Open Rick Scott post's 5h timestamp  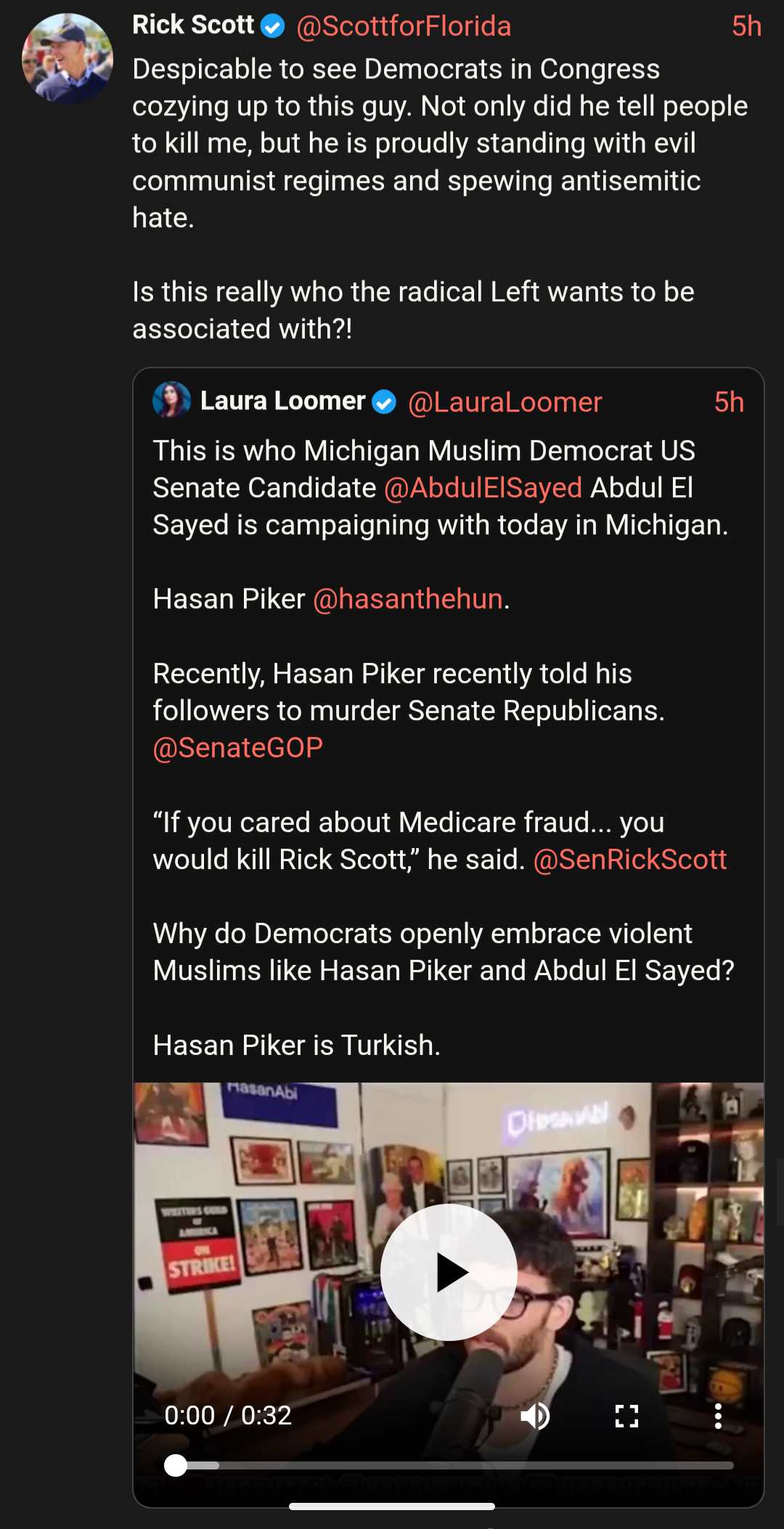coord(746,27)
